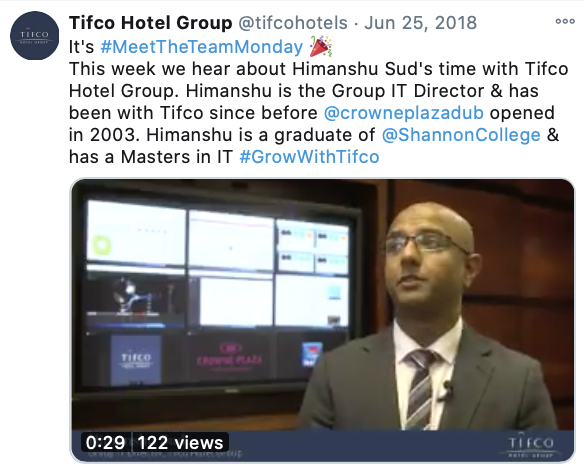Viewport: 584px width, 476px height.
Task: Select the Tifco logo on the video monitor
Action: pos(136,359)
